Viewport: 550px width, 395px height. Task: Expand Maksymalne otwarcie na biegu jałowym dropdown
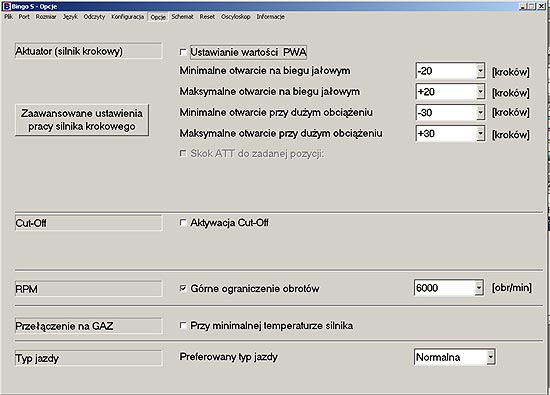[x=480, y=92]
